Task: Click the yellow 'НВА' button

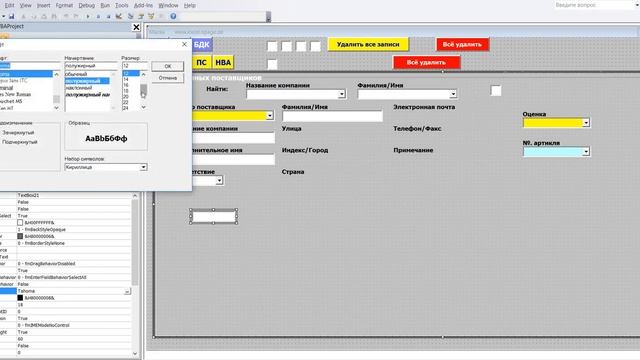Action: tap(223, 62)
